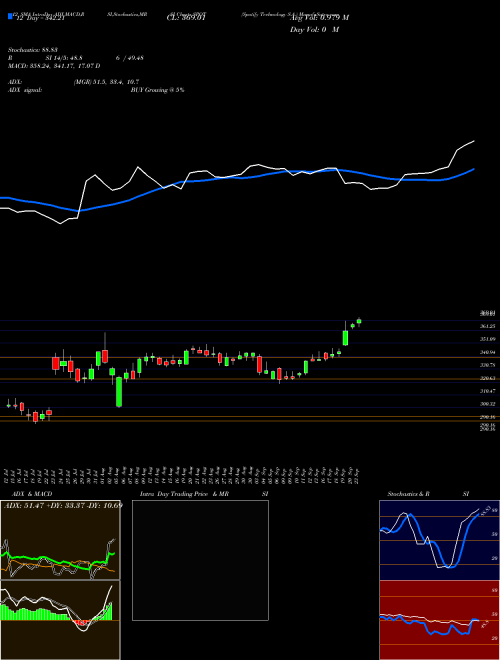Click the 361.25 price axis label
Image resolution: width=500 pixels, height=660 pixels.
[487, 326]
